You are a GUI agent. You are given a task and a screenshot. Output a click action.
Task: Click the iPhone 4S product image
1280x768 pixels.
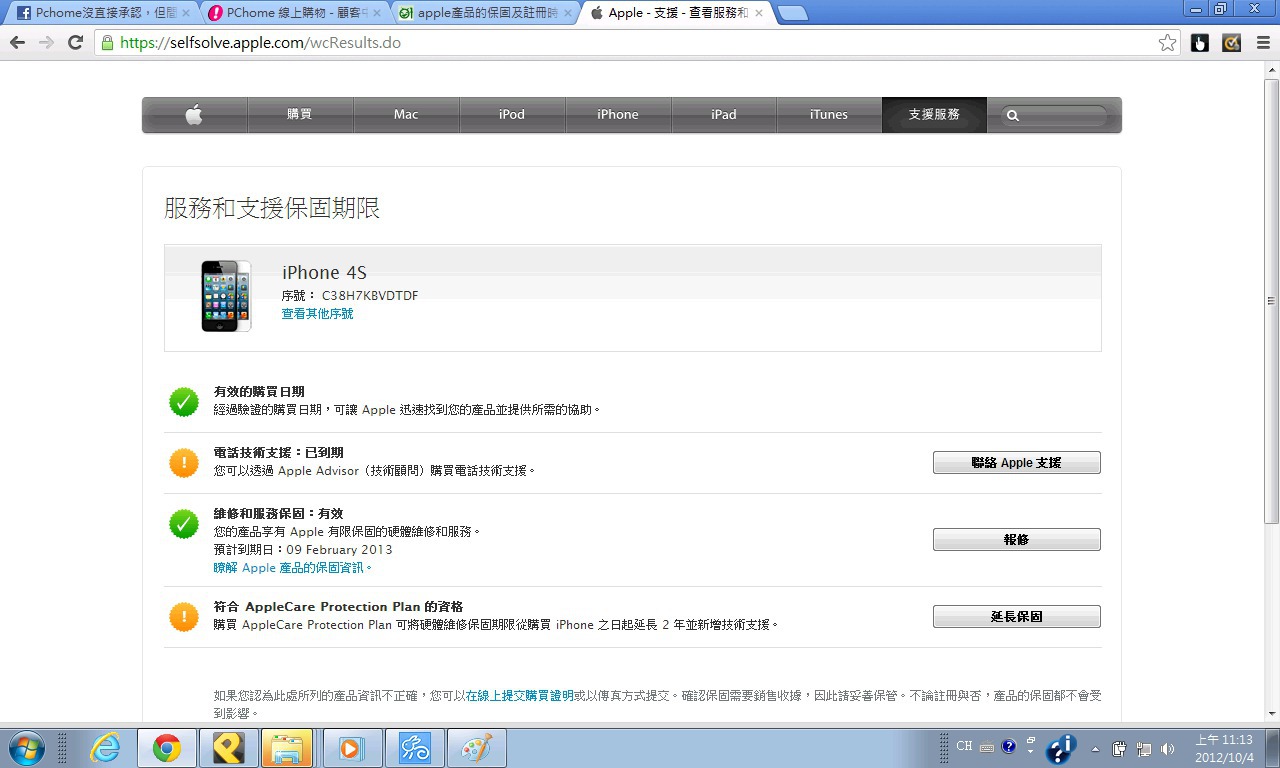tap(227, 296)
